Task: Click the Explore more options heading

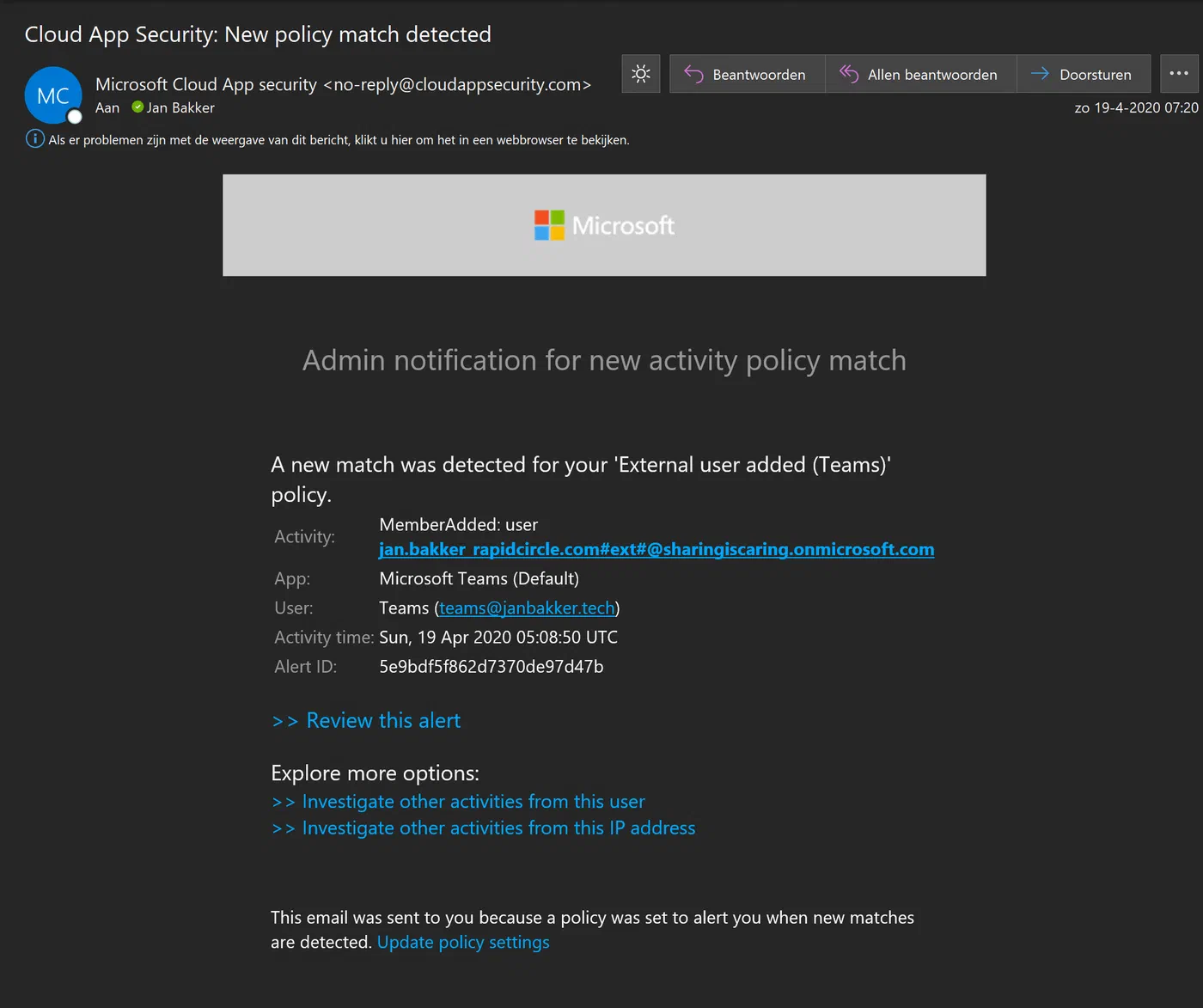Action: pyautogui.click(x=375, y=773)
